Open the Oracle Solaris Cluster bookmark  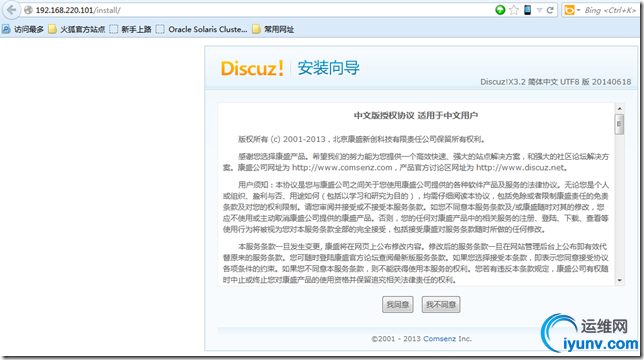coord(202,29)
